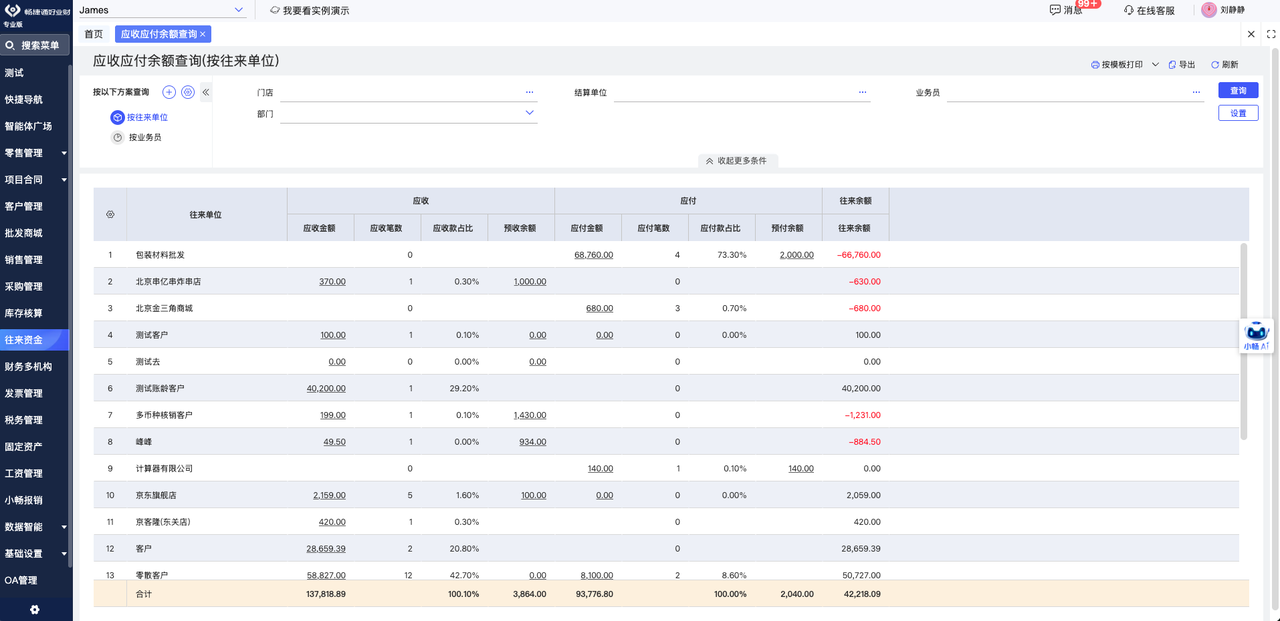Click the 8,100.00 payable amount link
The height and width of the screenshot is (621, 1280).
pyautogui.click(x=597, y=575)
